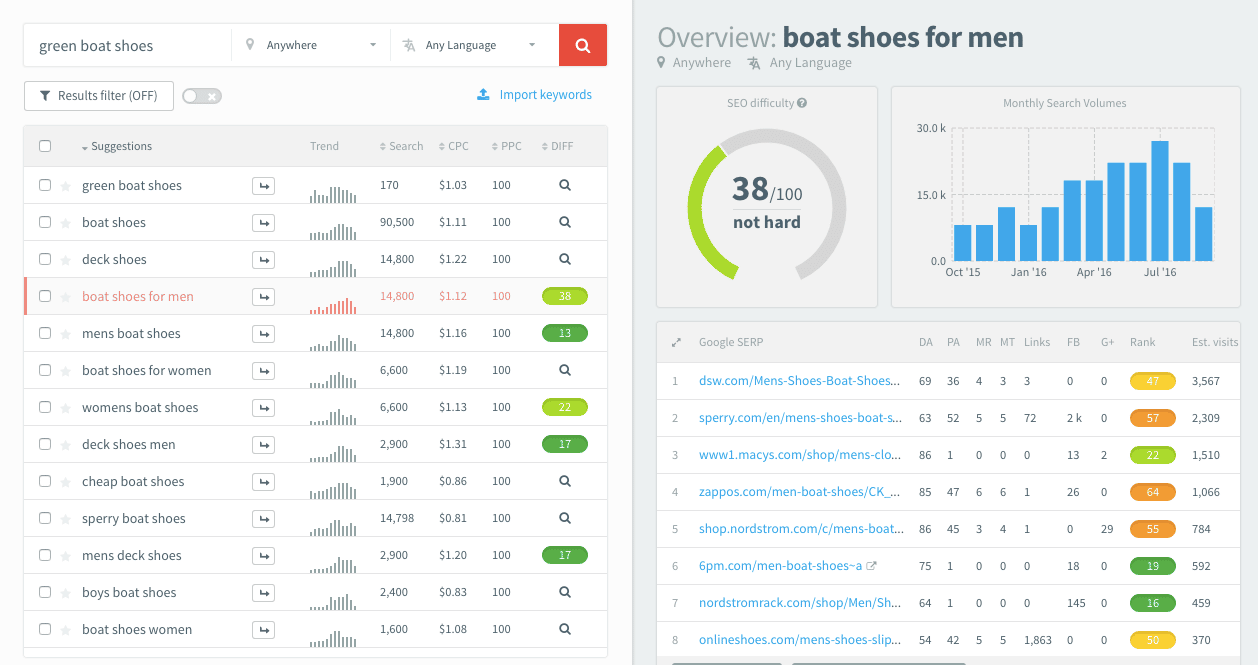Image resolution: width=1258 pixels, height=665 pixels.
Task: Star the boat shoes keyword
Action: (x=66, y=223)
